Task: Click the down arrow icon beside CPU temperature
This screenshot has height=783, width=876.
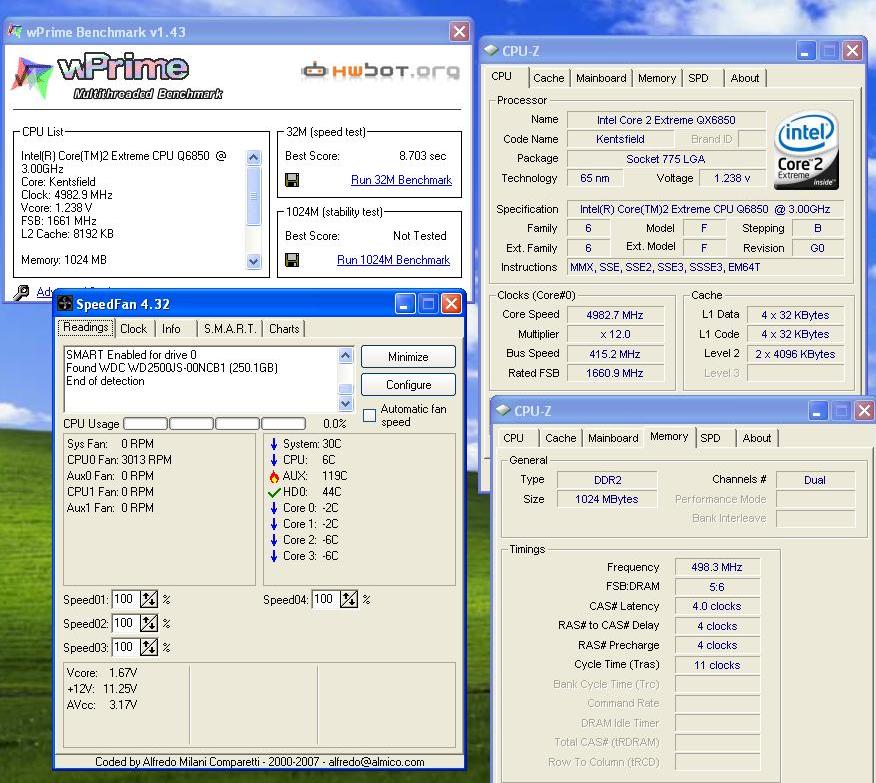Action: (x=274, y=460)
